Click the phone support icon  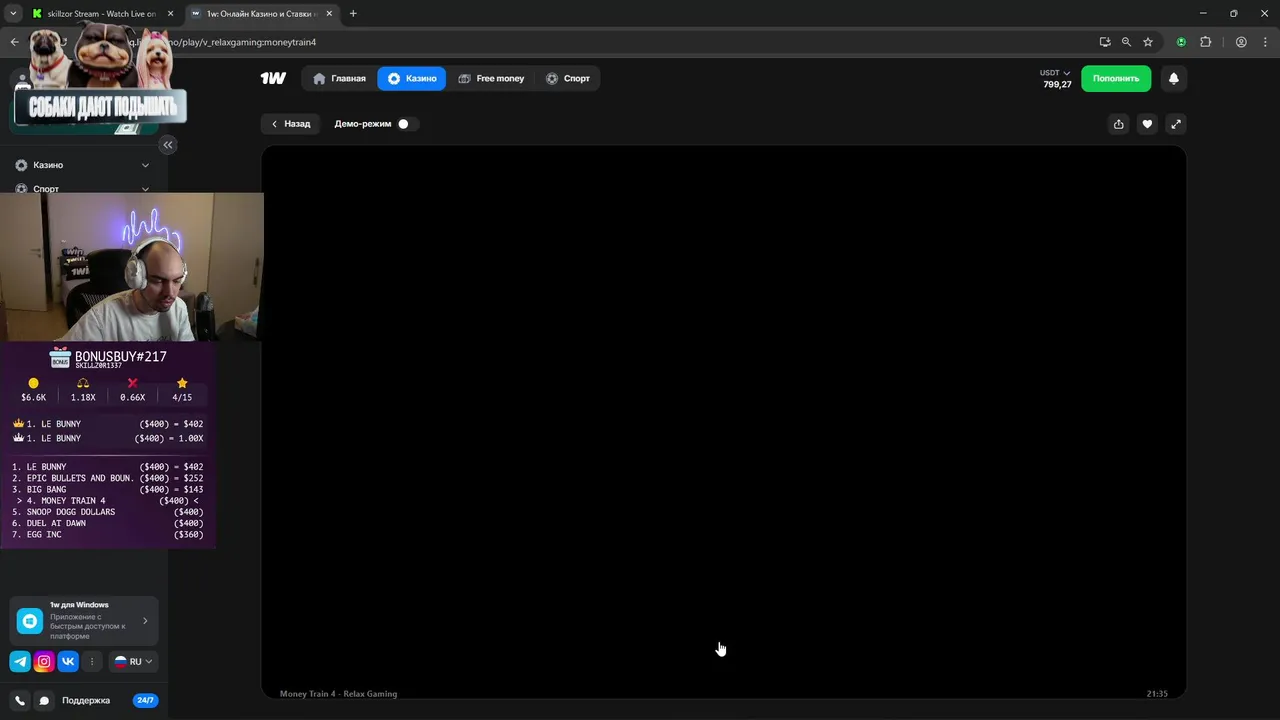click(20, 701)
